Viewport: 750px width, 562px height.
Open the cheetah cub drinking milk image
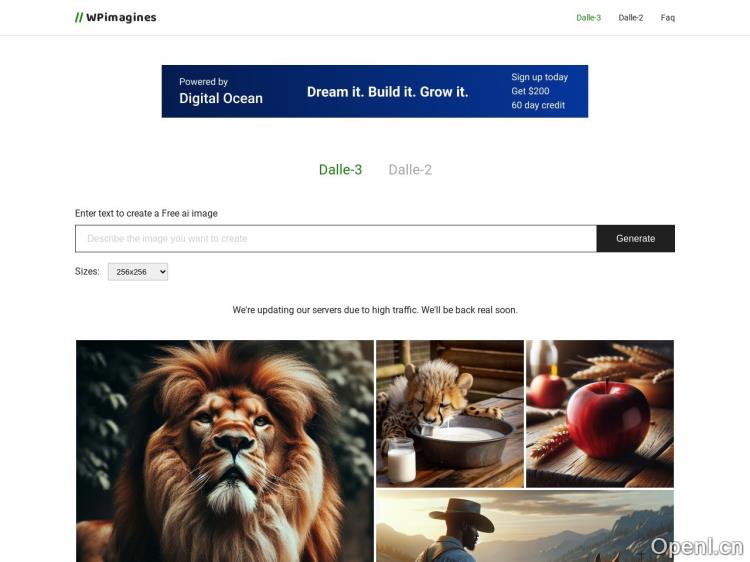click(450, 414)
